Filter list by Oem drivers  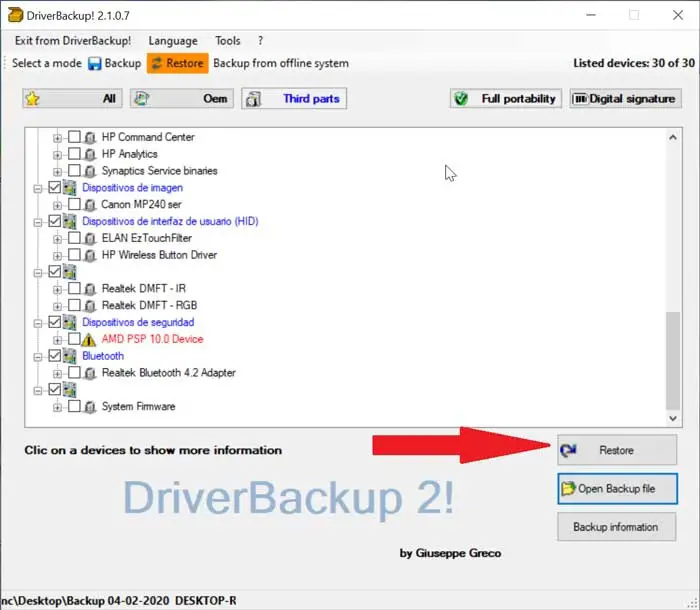click(x=182, y=99)
